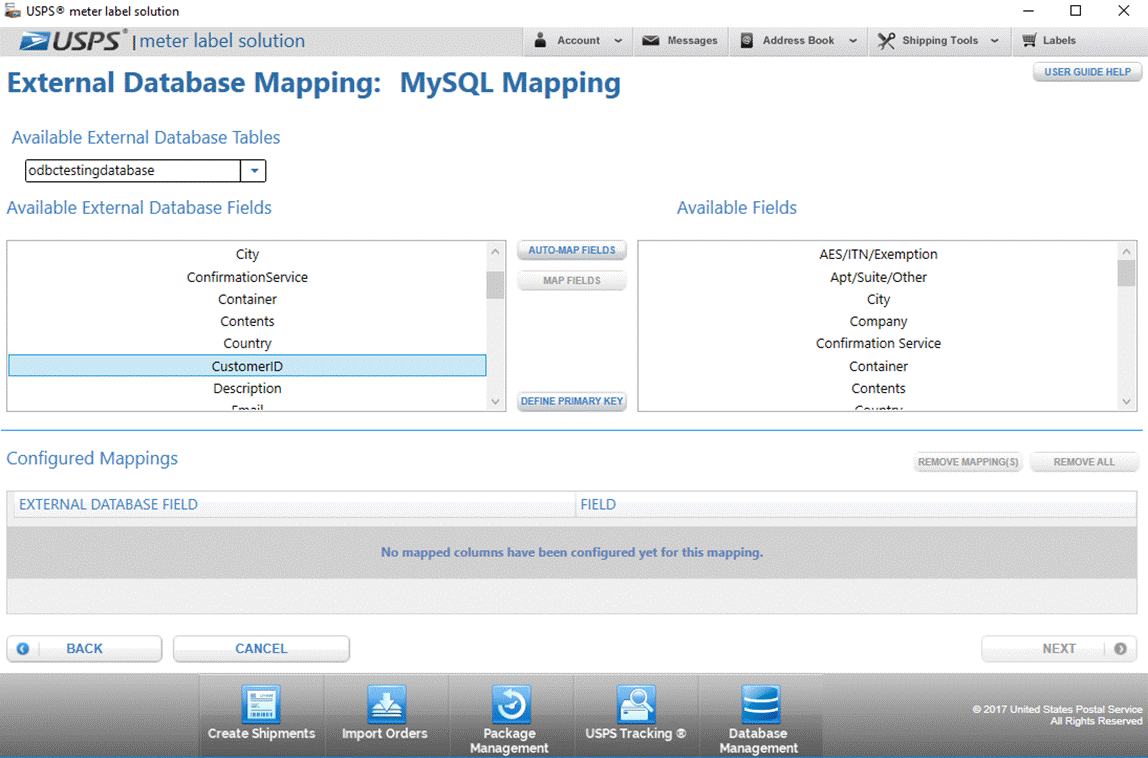The width and height of the screenshot is (1148, 758).
Task: Open Import Orders from bottom bar
Action: [385, 715]
